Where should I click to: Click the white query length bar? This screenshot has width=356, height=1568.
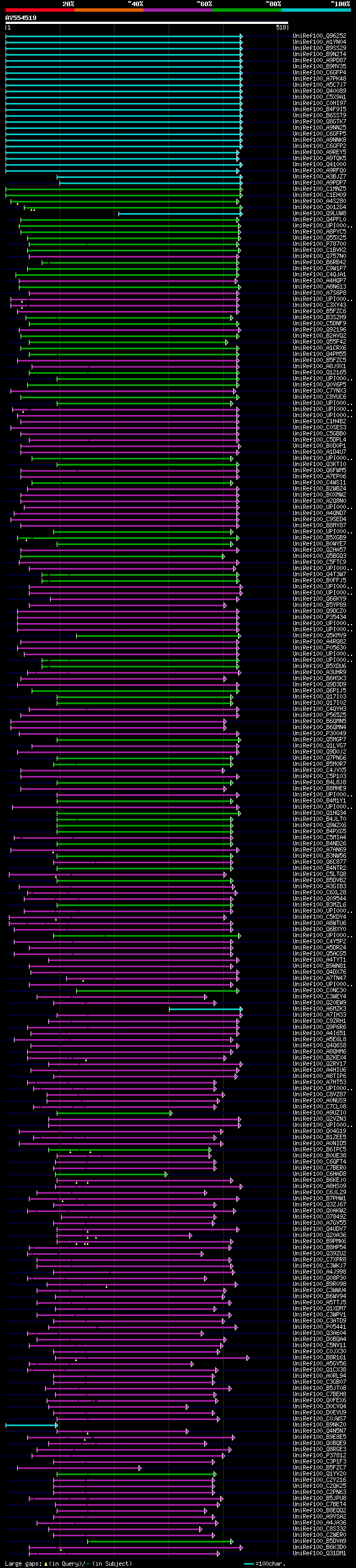pyautogui.click(x=147, y=23)
